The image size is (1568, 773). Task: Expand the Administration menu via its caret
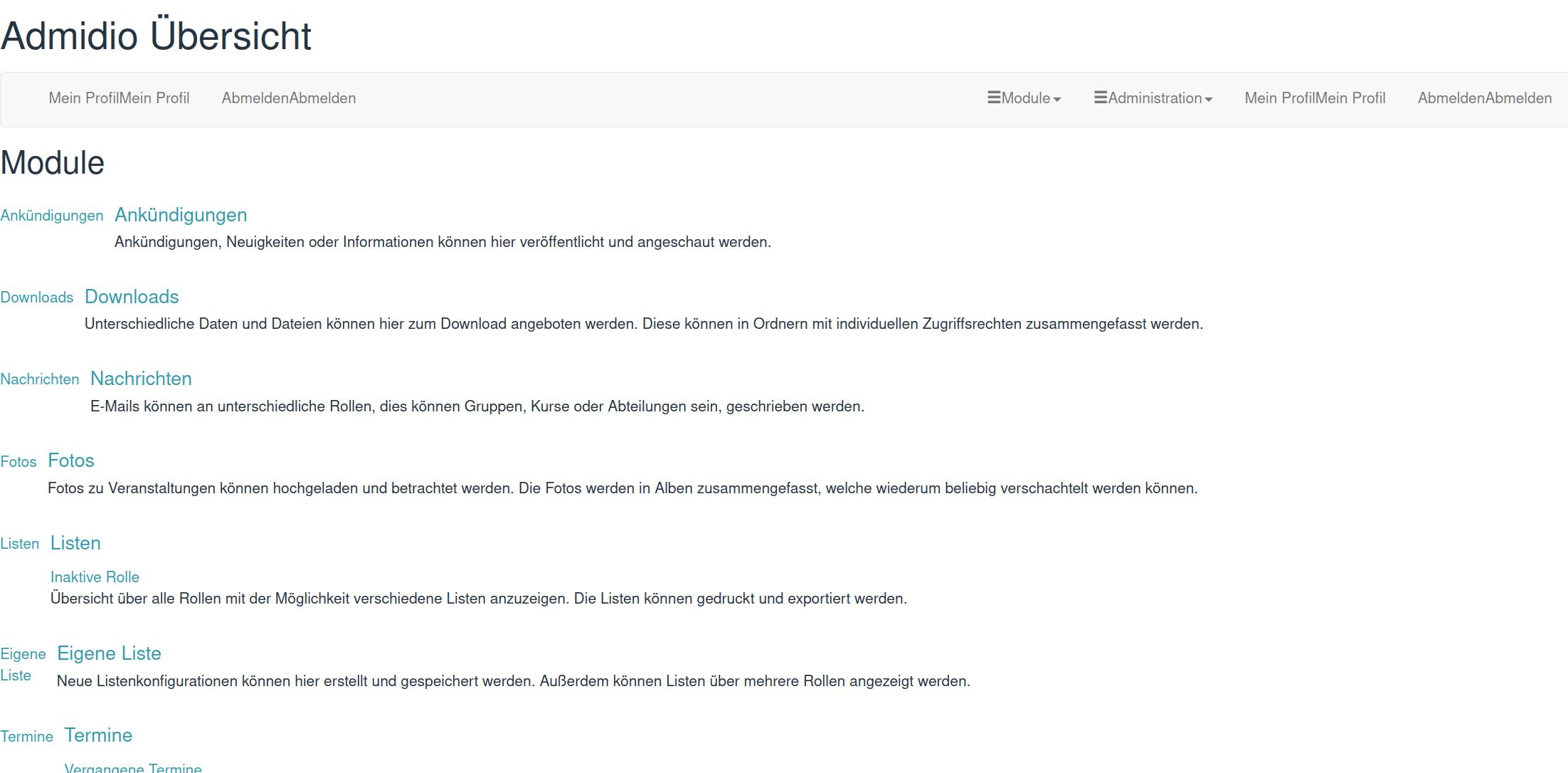1209,100
